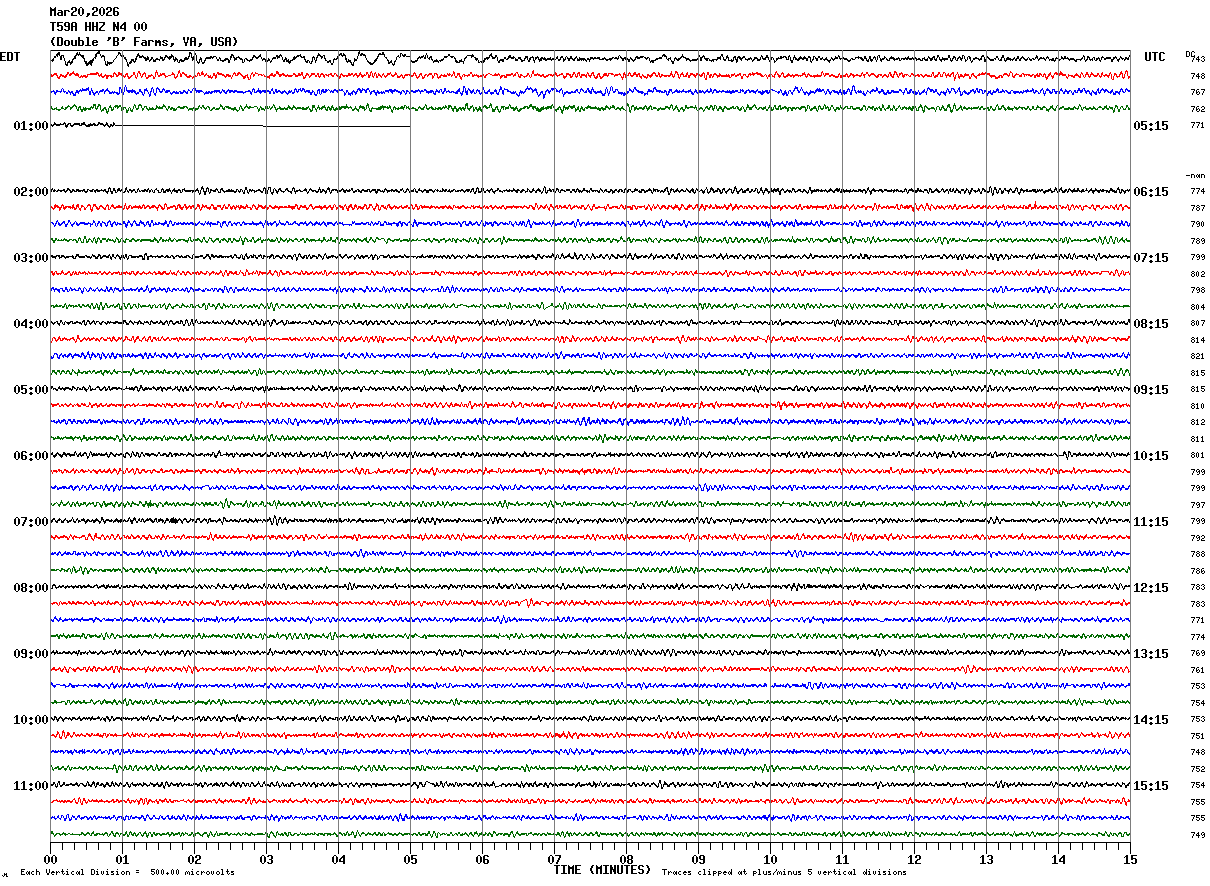Click minute 13 on the time axis
This screenshot has width=1210, height=886.
point(986,860)
